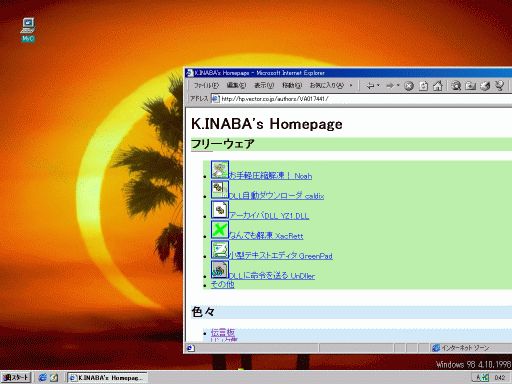Open the お気に入り(A) menu
This screenshot has width=512, height=384.
pos(327,86)
